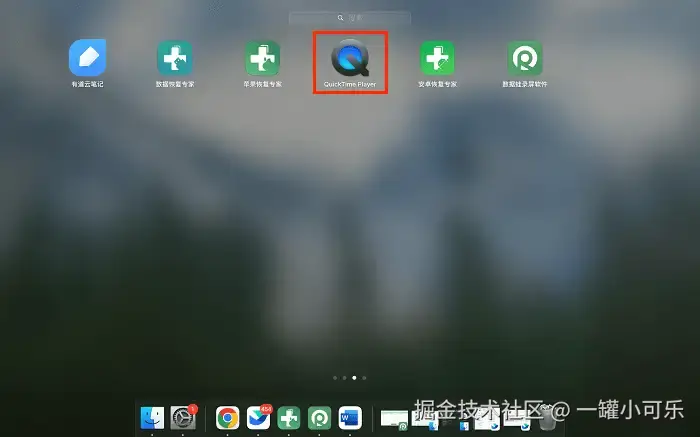700x437 pixels.
Task: Select the active third Launchpad page dot
Action: tap(354, 378)
